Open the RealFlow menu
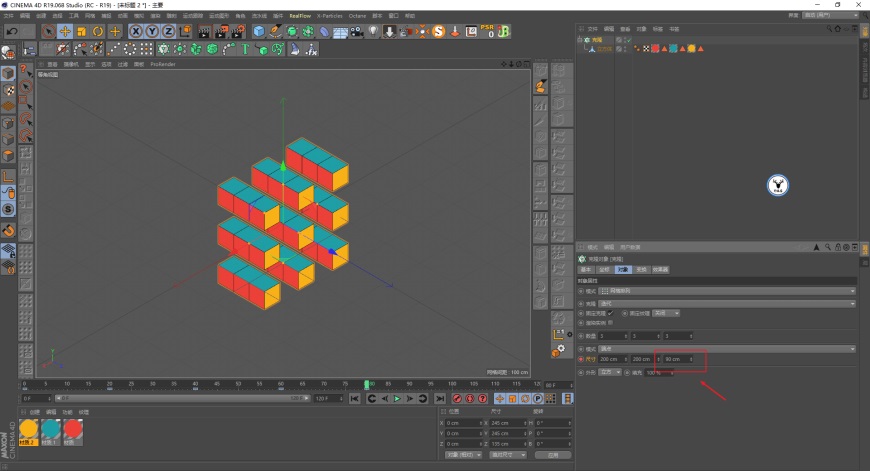Viewport: 870px width, 471px height. pos(300,16)
